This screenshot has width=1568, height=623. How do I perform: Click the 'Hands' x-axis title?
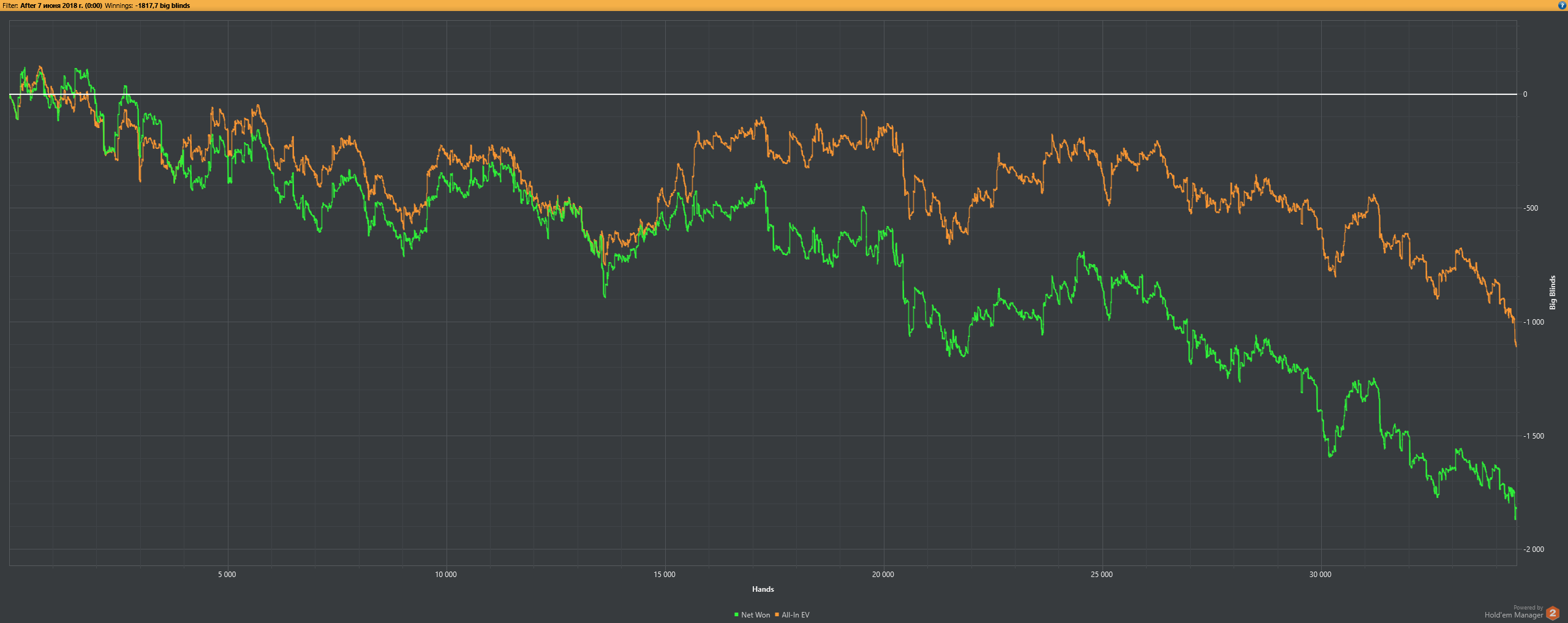(x=763, y=589)
